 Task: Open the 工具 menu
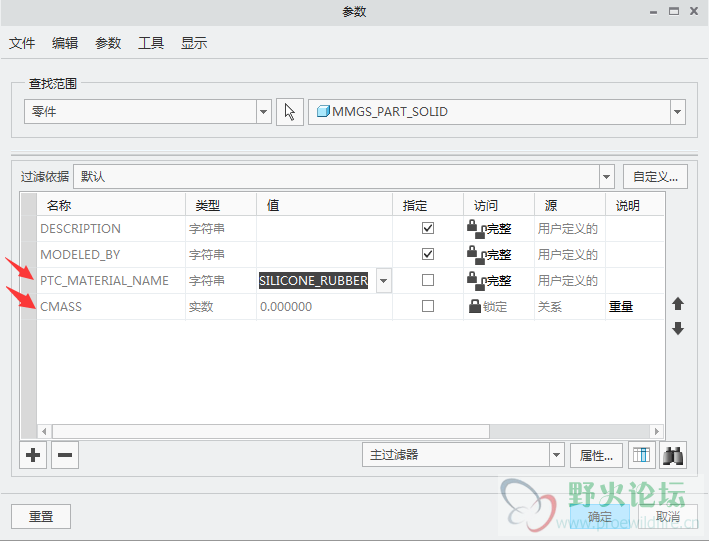pos(151,43)
